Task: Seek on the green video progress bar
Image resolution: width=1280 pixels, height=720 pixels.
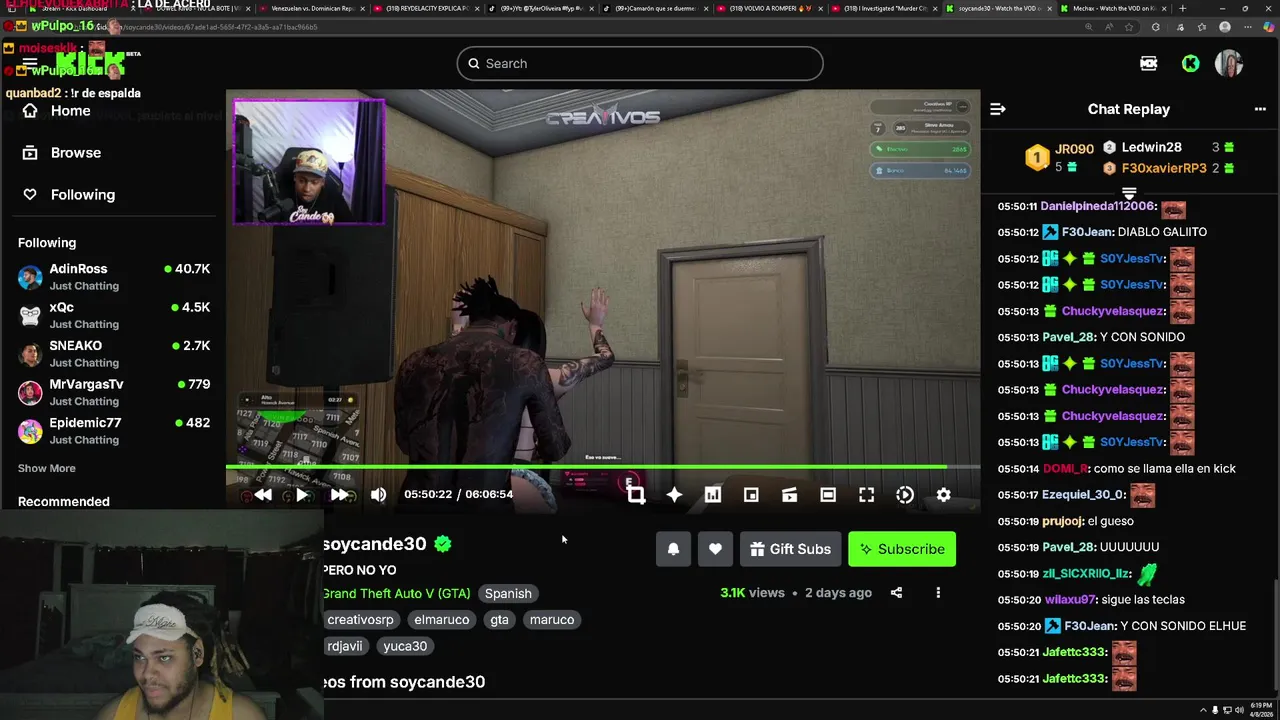Action: click(x=603, y=467)
